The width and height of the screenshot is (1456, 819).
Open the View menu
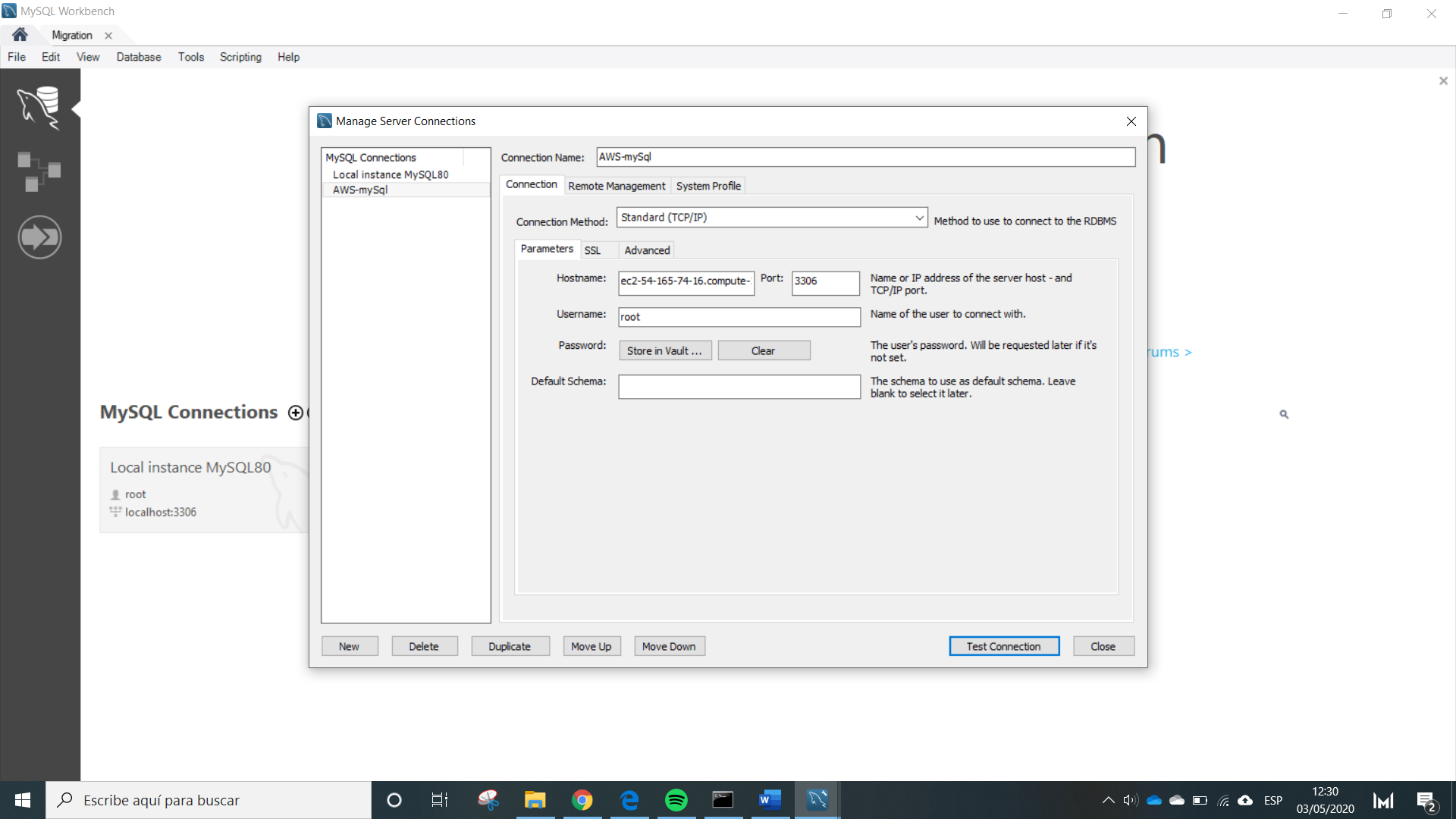pyautogui.click(x=88, y=57)
